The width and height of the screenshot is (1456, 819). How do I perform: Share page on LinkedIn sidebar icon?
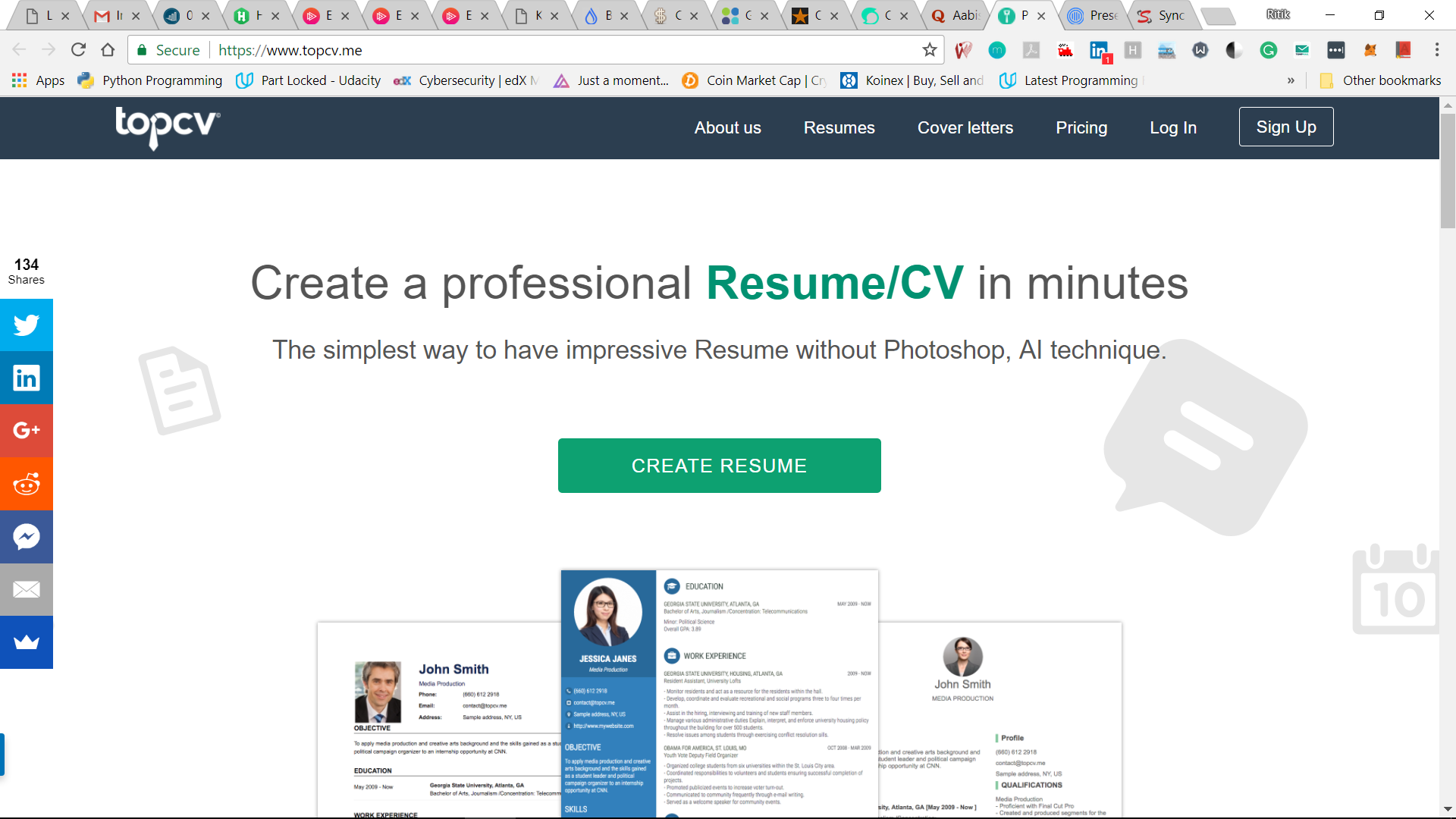[27, 378]
